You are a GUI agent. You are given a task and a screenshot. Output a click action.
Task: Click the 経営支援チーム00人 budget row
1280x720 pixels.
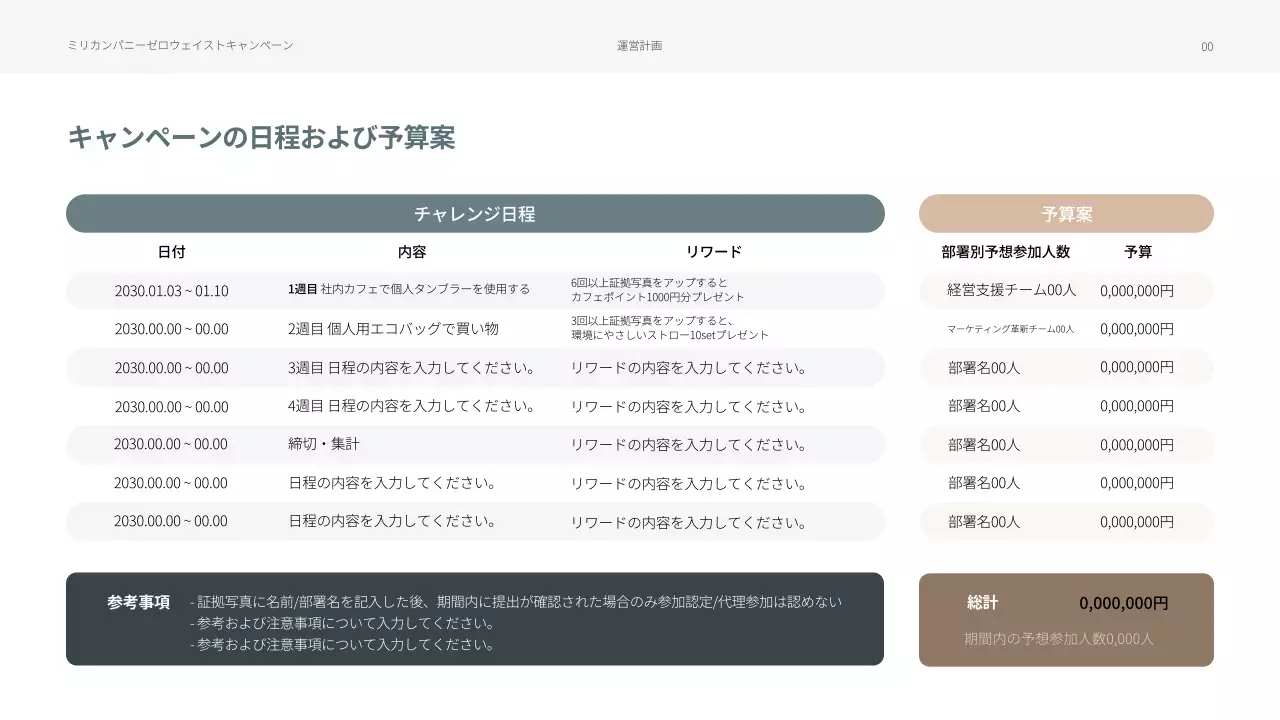[1066, 291]
